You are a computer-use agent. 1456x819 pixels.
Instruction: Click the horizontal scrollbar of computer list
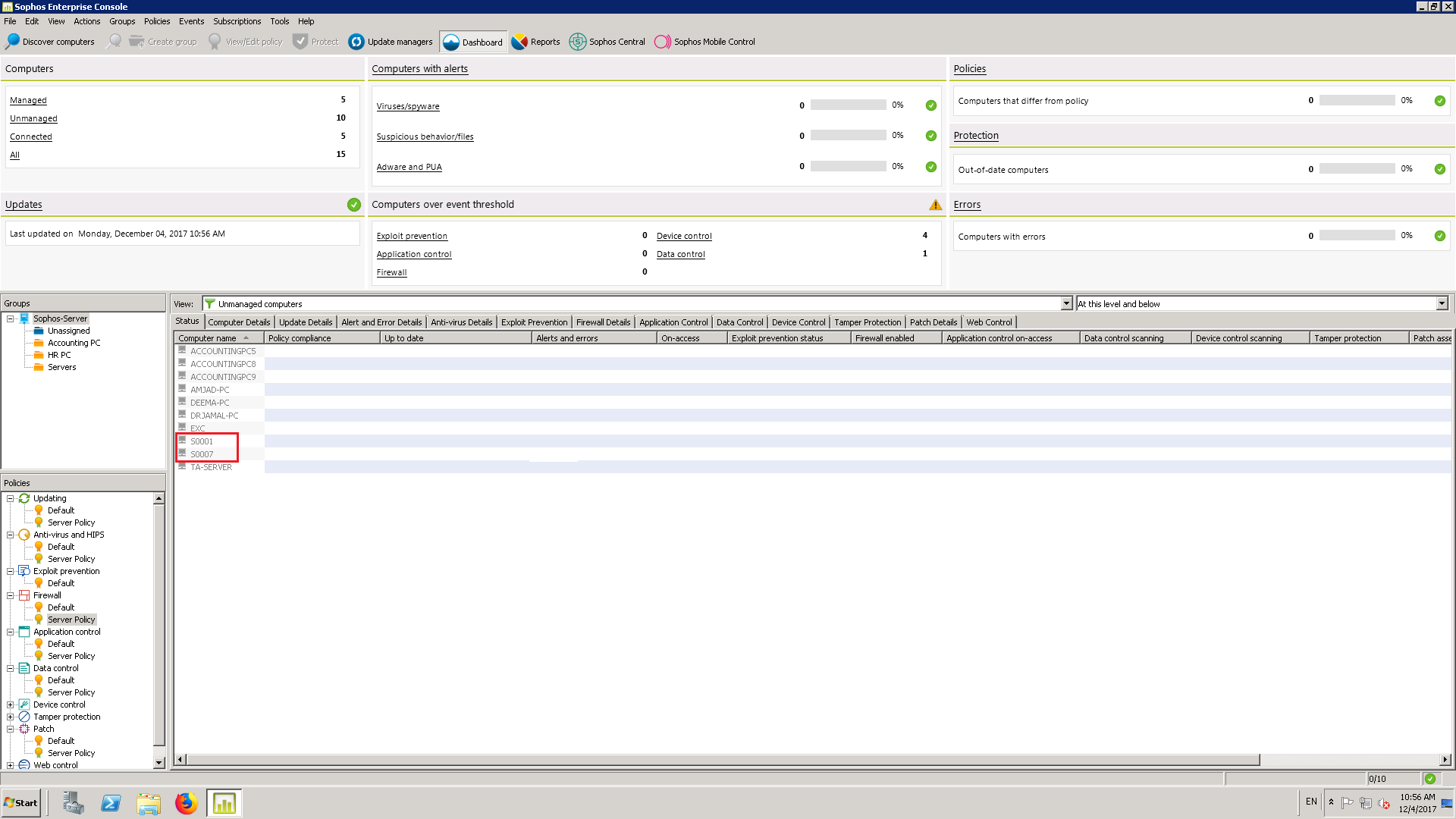[x=723, y=760]
